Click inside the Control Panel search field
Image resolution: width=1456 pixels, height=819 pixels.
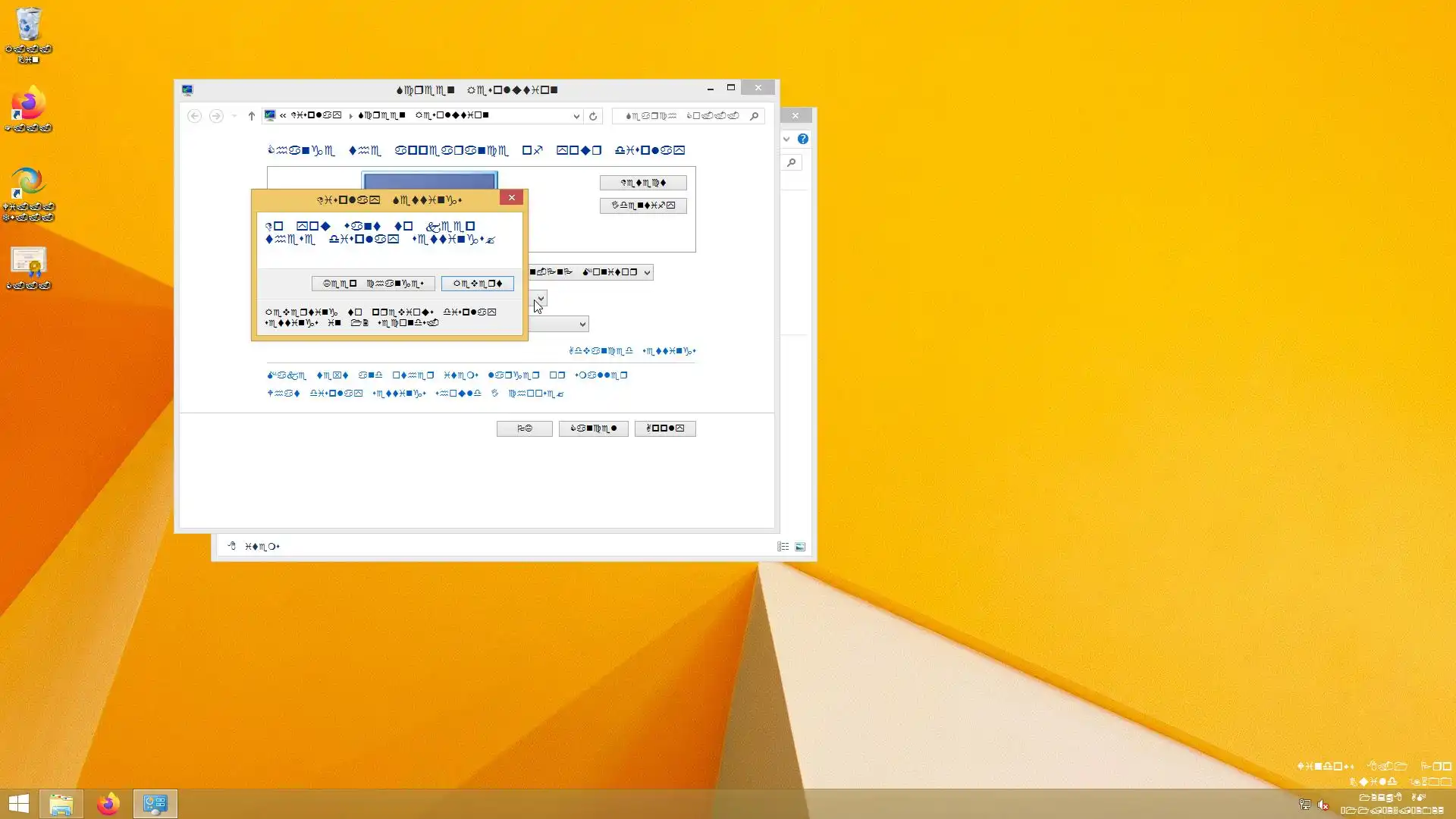click(x=681, y=116)
